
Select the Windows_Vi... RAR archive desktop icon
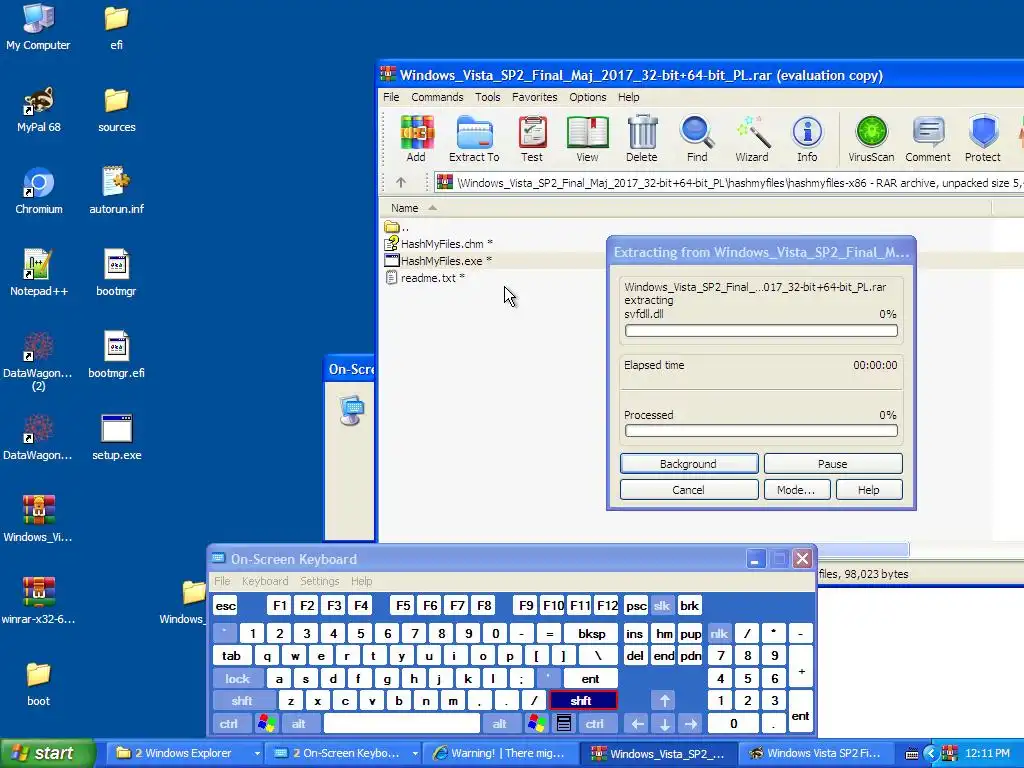[x=38, y=520]
